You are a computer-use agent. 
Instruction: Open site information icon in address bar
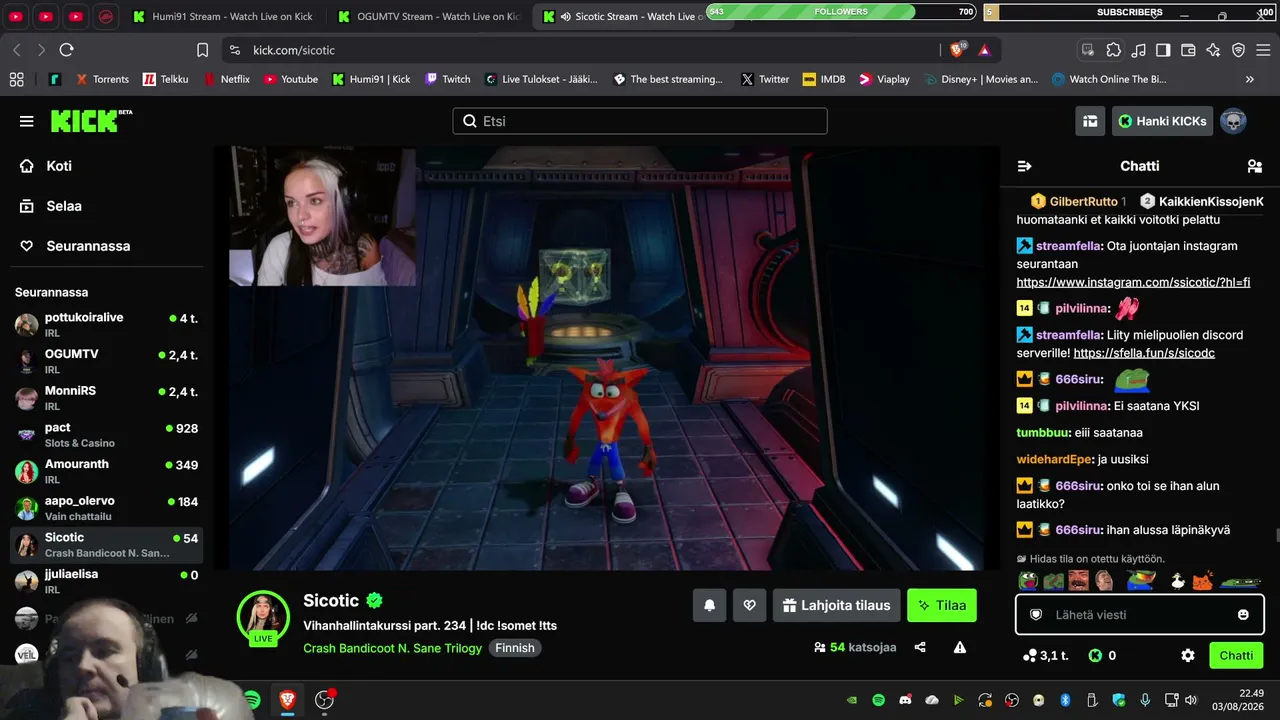point(234,50)
